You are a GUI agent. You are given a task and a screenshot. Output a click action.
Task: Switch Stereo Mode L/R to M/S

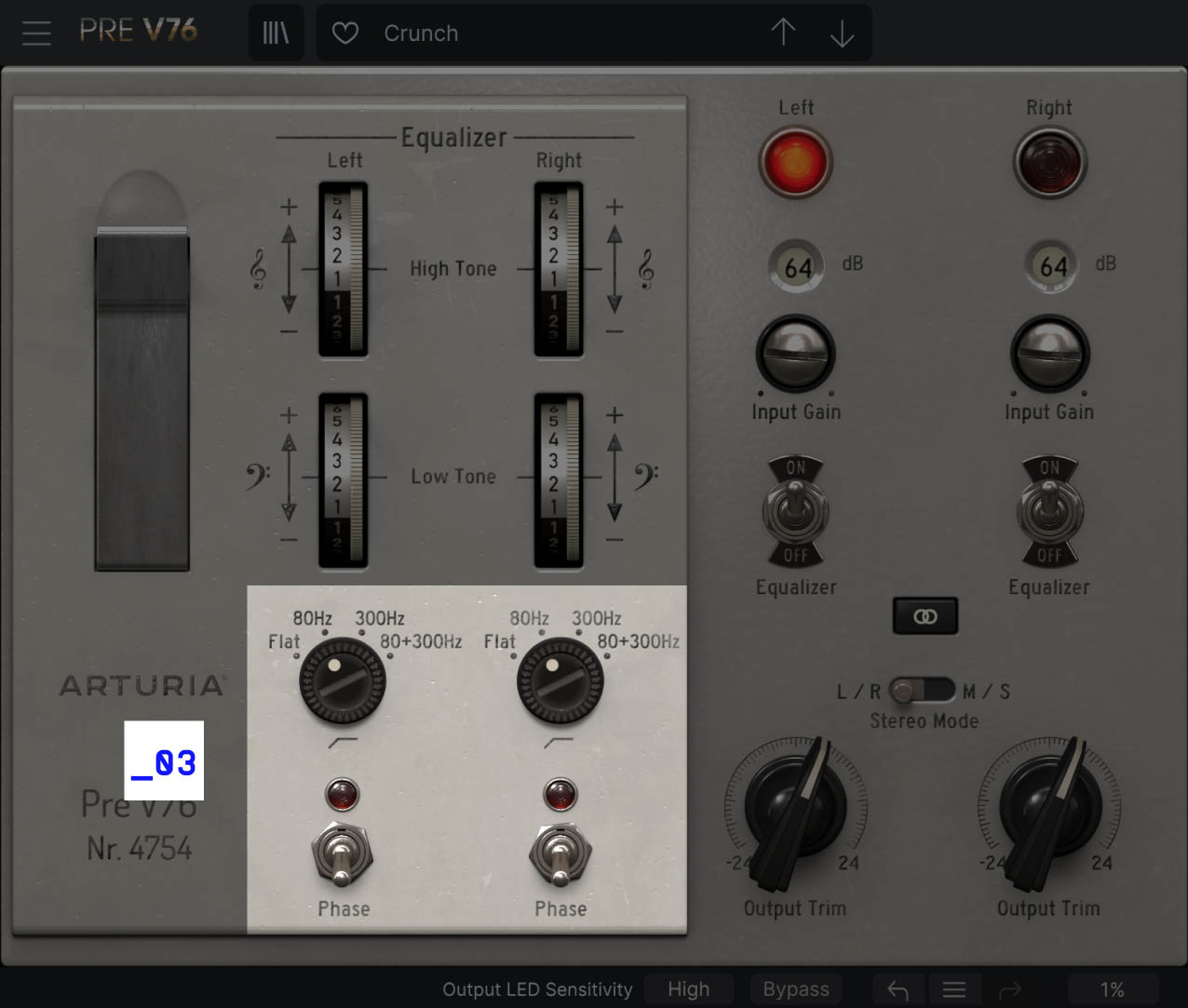tap(923, 691)
